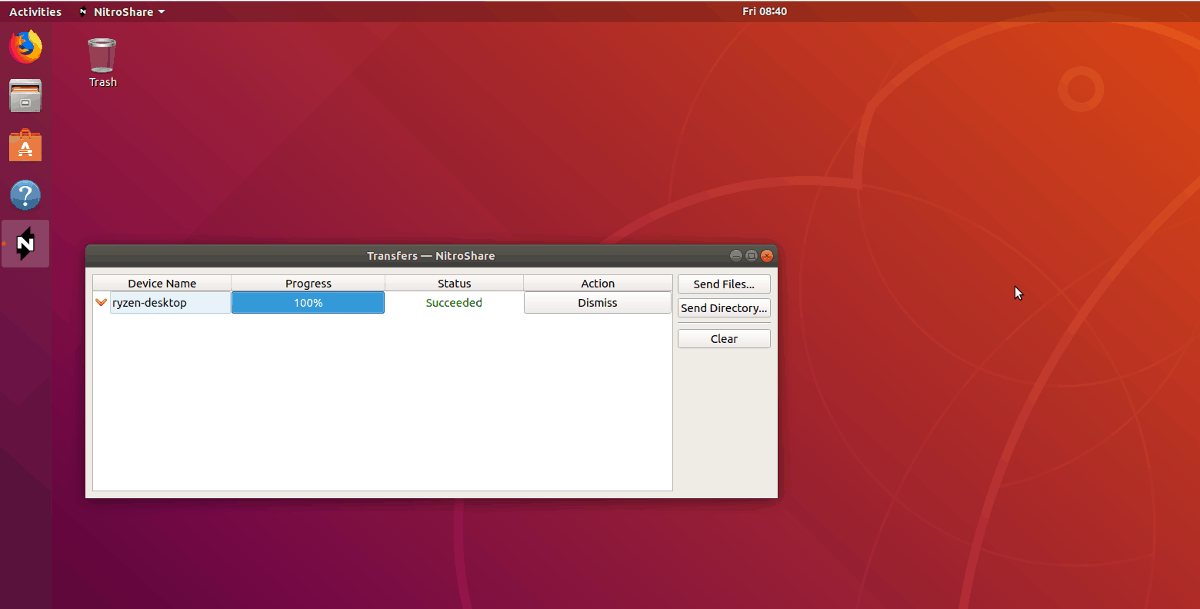Click Send Files to start a transfer
This screenshot has width=1200, height=609.
click(x=723, y=283)
